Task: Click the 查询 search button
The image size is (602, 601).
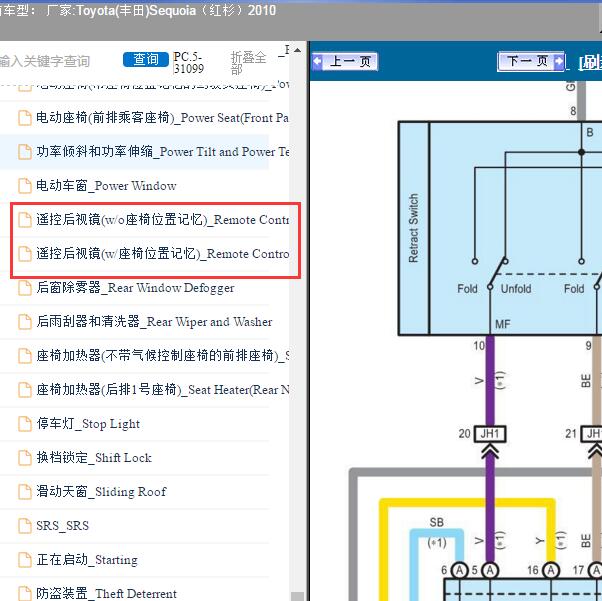Action: click(x=146, y=60)
